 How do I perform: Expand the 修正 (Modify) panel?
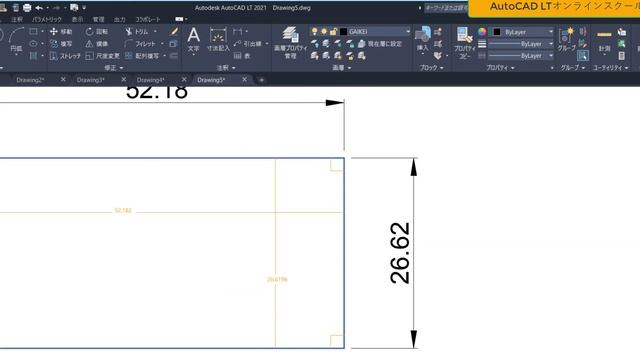[x=114, y=68]
